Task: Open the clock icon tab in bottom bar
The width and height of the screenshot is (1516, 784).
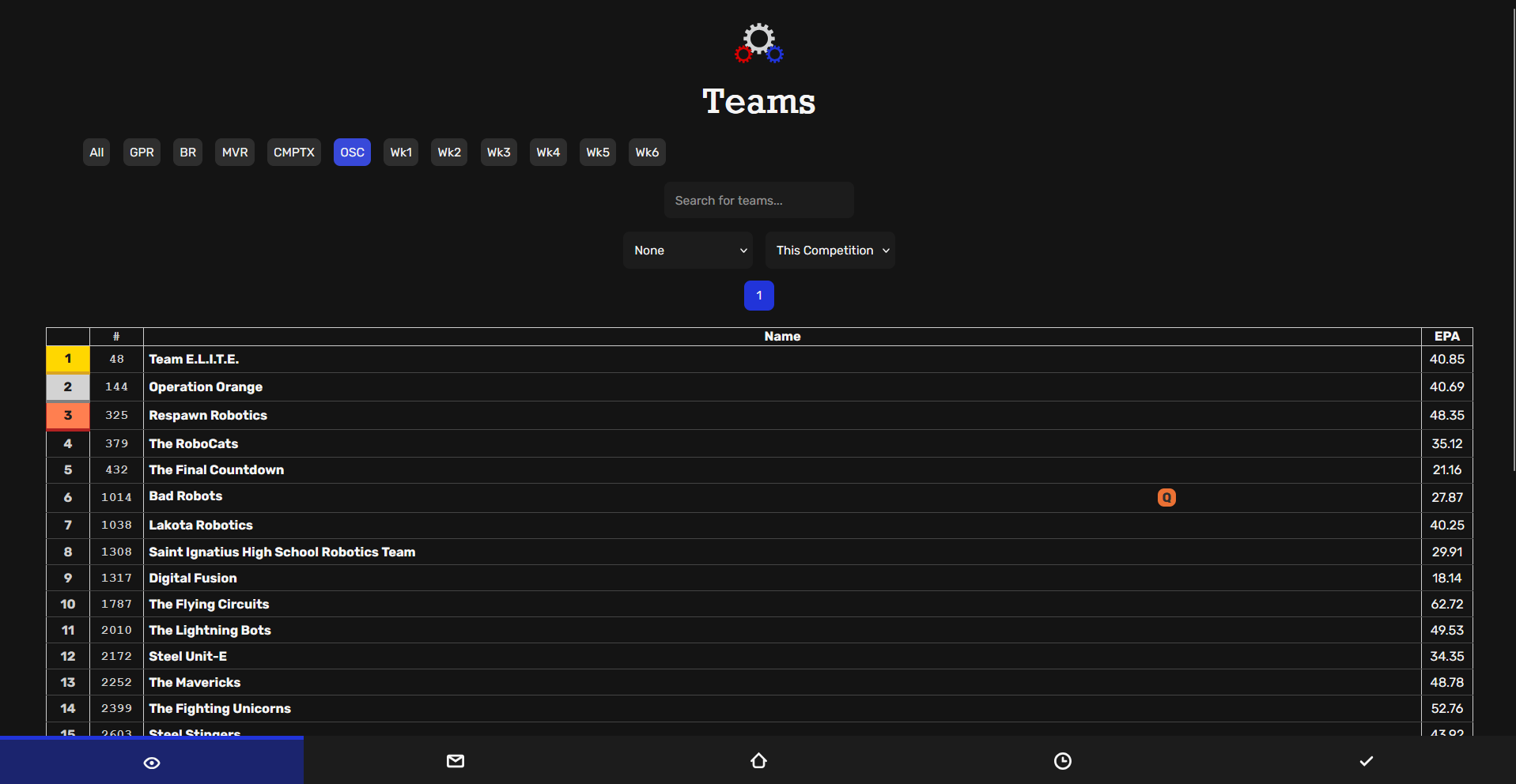Action: [1062, 761]
